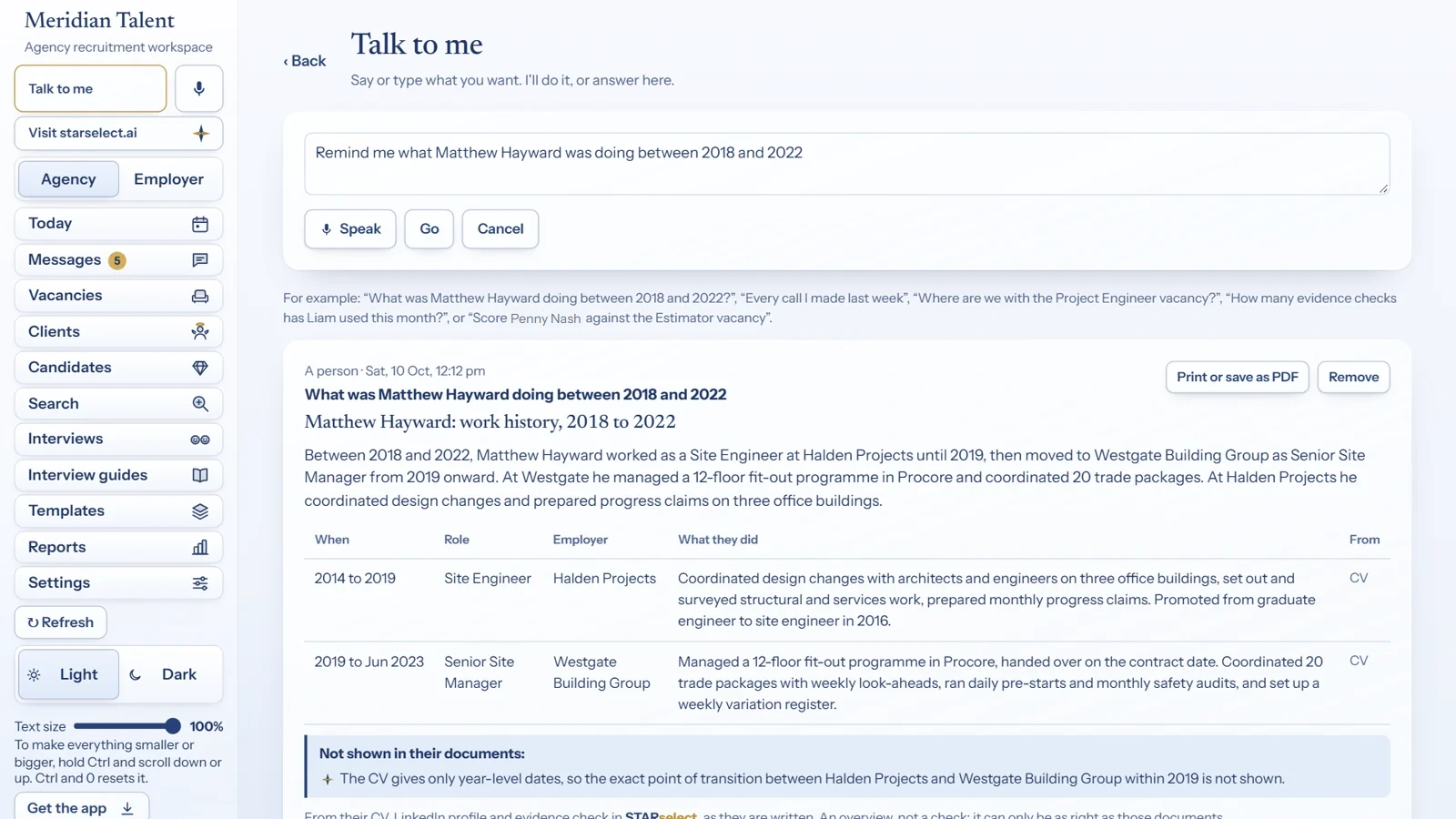Click the Interviews glasses icon
Screen dimensions: 1456x819
(x=200, y=440)
